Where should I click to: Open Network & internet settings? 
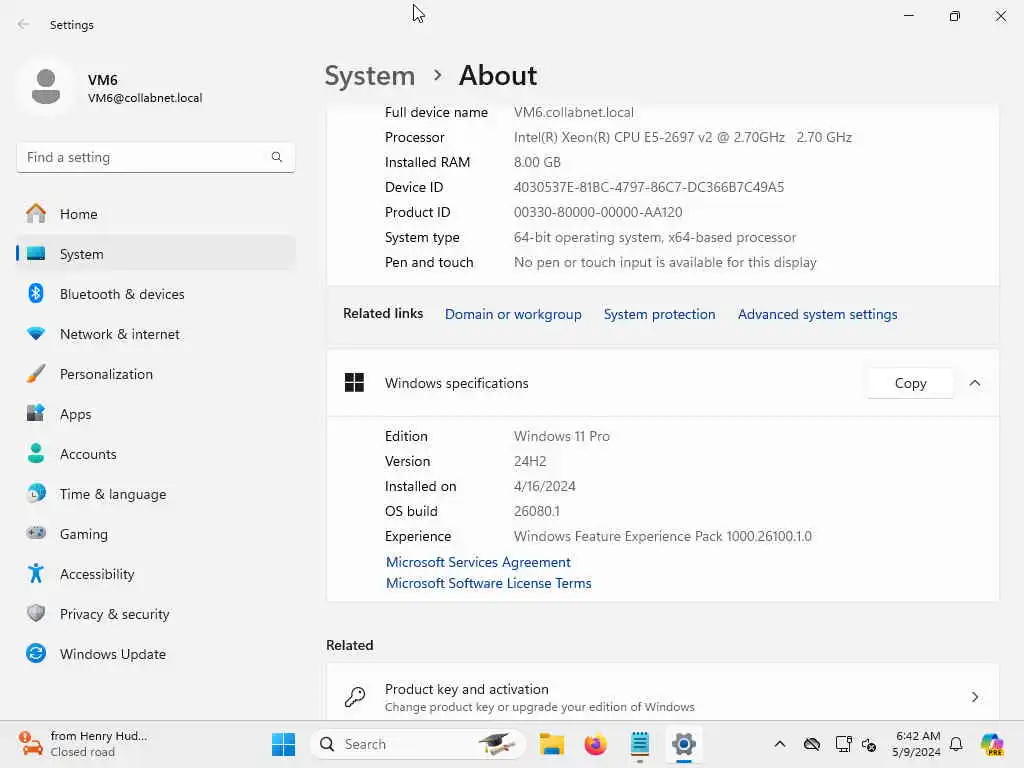pyautogui.click(x=155, y=334)
